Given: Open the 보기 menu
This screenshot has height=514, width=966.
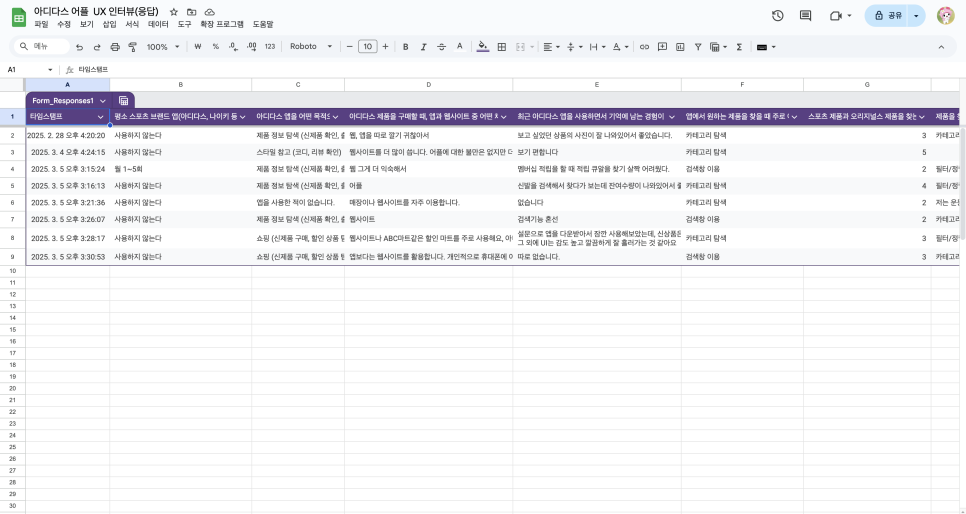Looking at the screenshot, I should click(87, 25).
